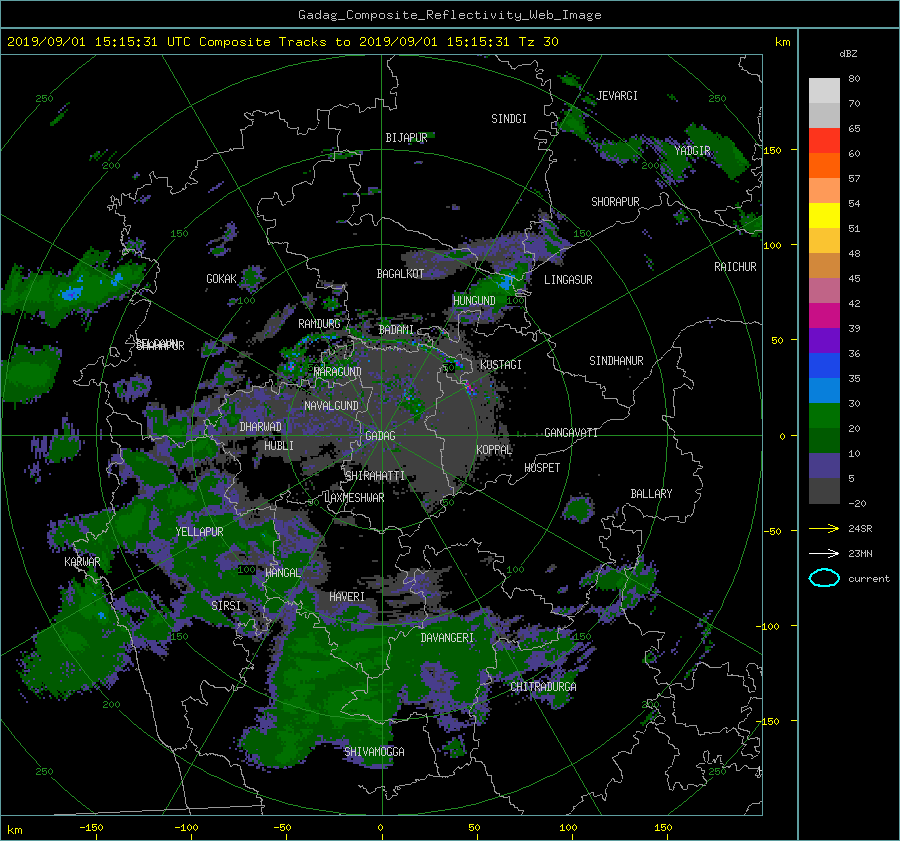Click the HUBLI city label
Screen dimensions: 900x841
(279, 445)
